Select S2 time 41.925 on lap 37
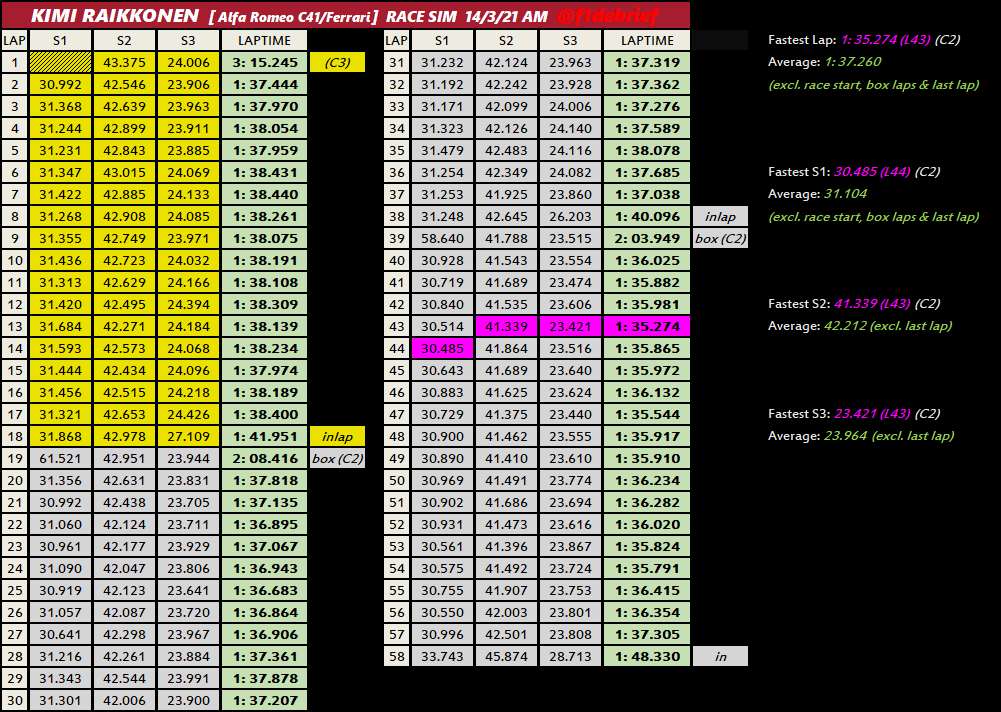Viewport: 1001px width, 712px height. tap(506, 194)
